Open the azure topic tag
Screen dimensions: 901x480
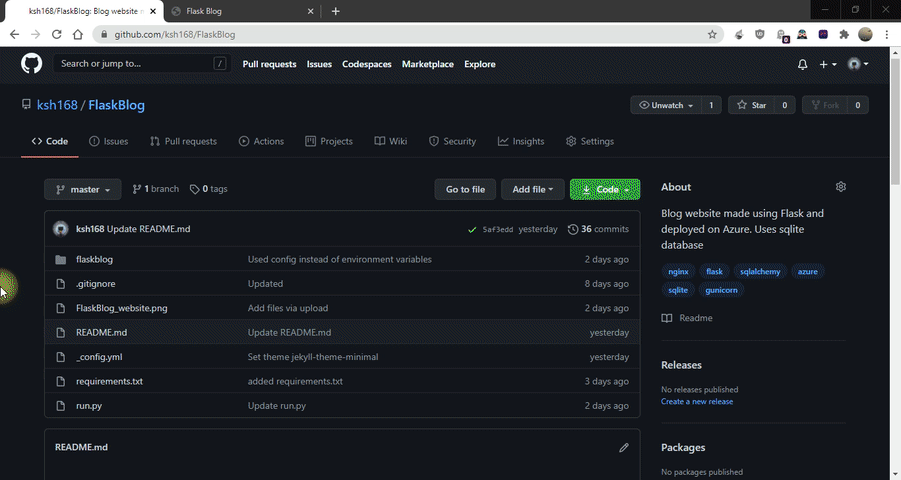(x=807, y=272)
